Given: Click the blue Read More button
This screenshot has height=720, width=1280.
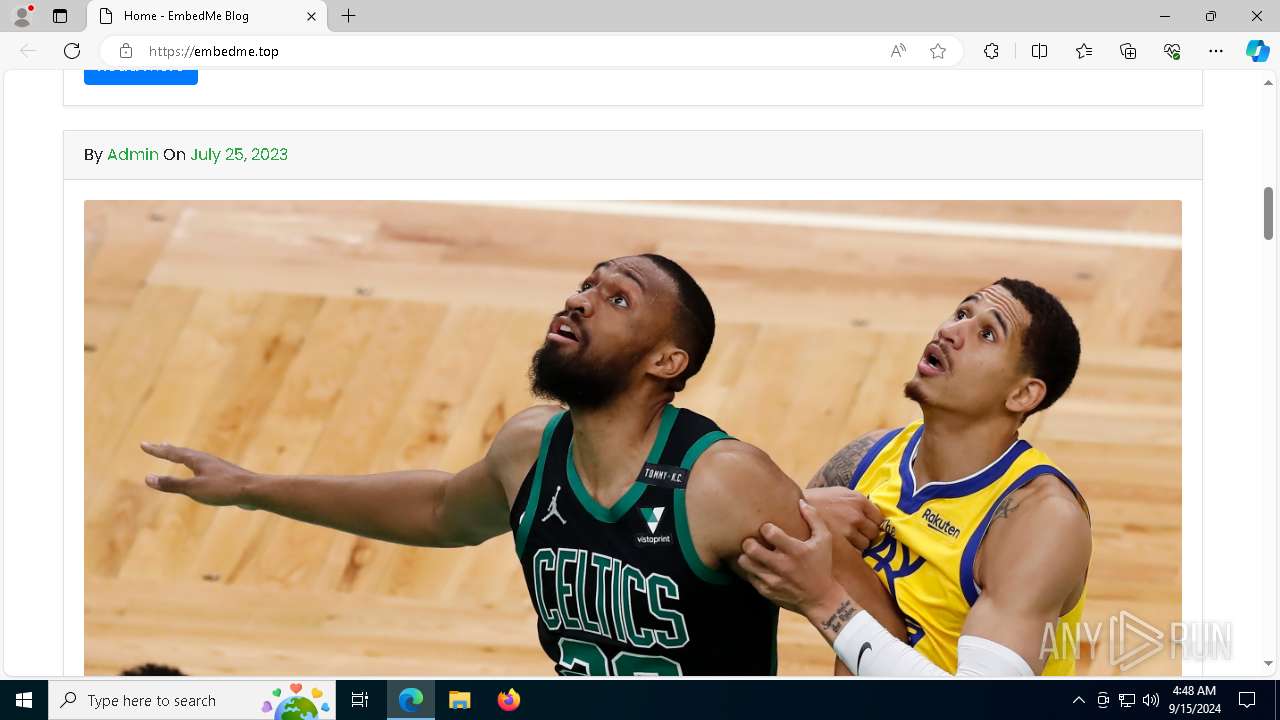Looking at the screenshot, I should (x=141, y=77).
